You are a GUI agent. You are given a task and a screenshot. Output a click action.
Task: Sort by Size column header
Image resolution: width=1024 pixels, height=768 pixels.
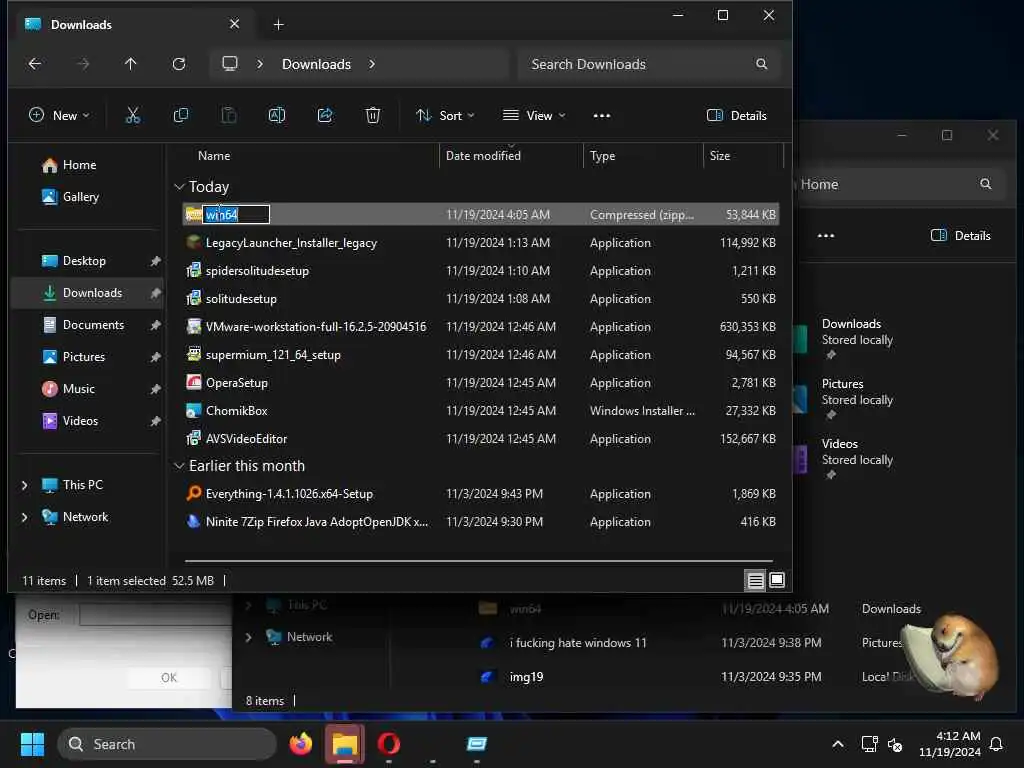click(720, 156)
